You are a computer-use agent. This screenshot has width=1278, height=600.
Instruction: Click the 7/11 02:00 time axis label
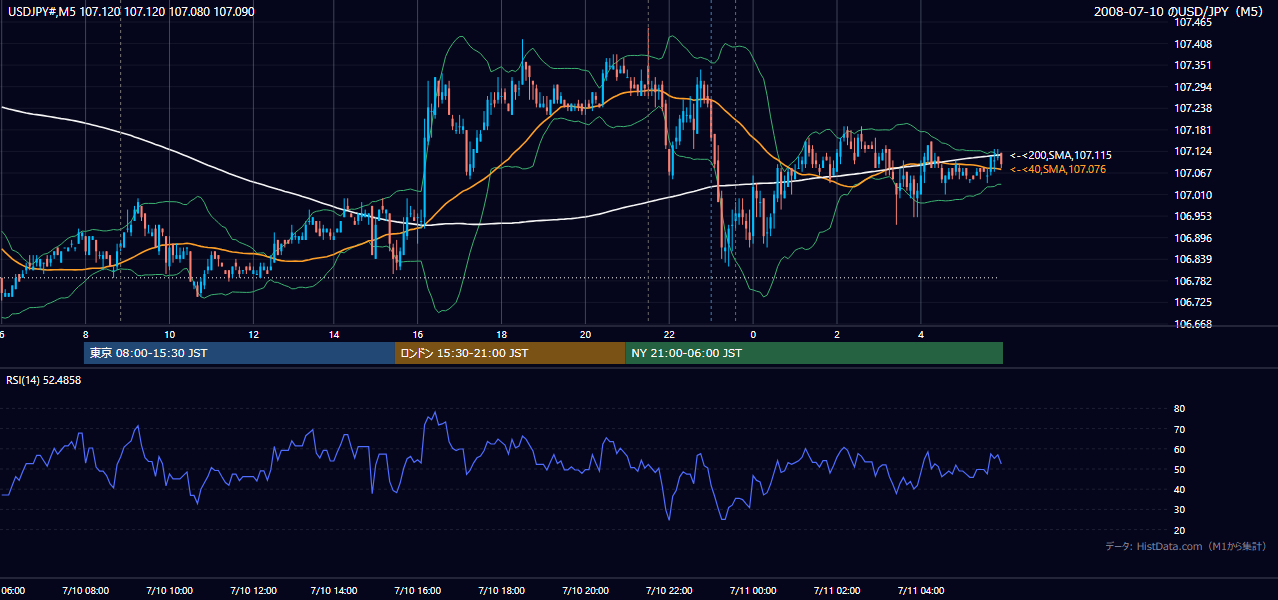838,591
